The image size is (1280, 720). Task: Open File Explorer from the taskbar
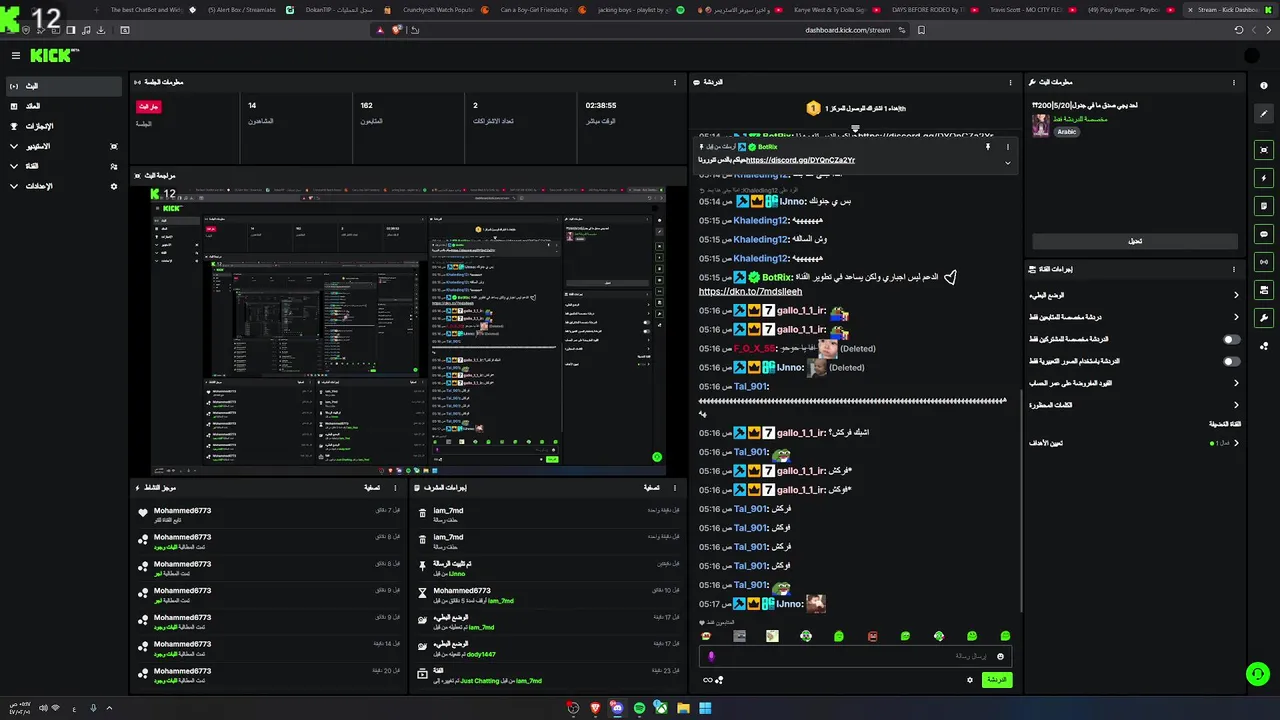683,708
